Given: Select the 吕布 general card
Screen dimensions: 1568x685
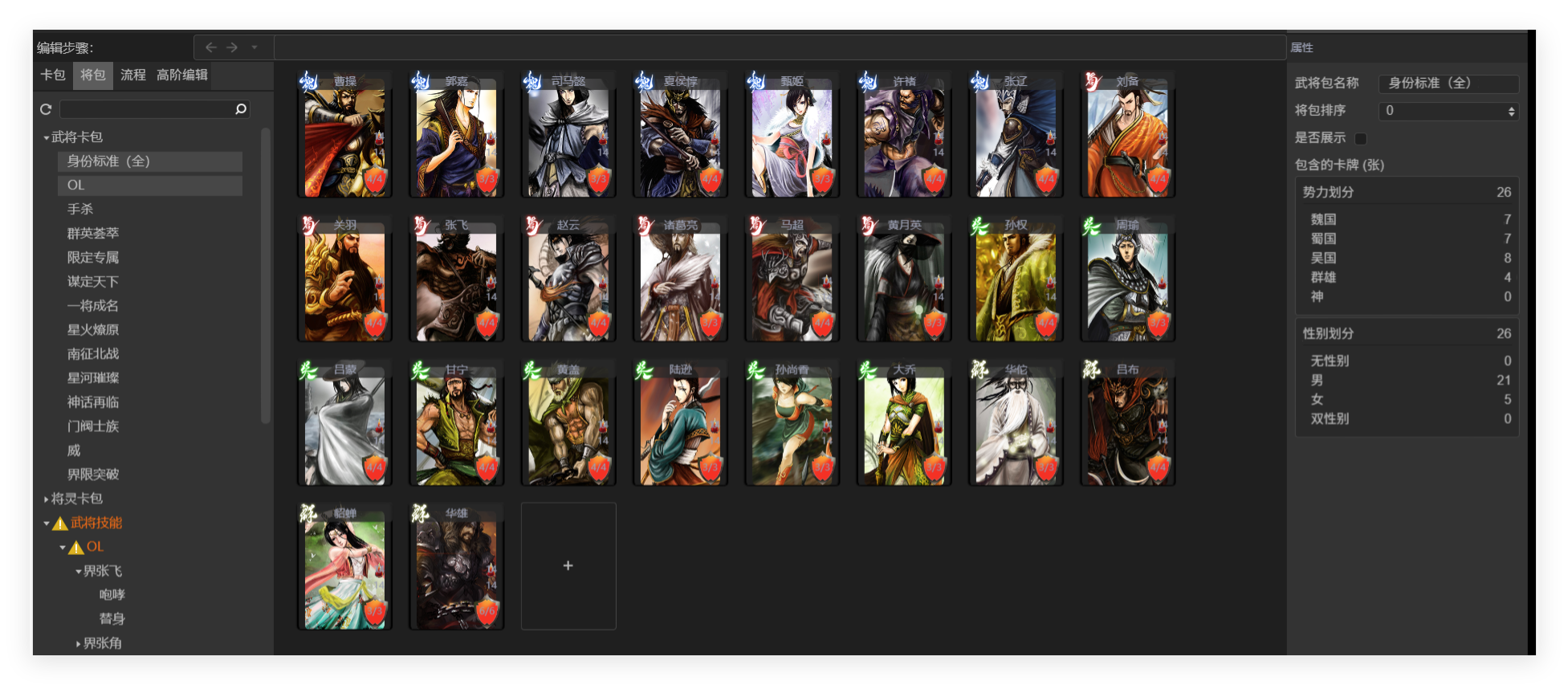Looking at the screenshot, I should pyautogui.click(x=1127, y=422).
